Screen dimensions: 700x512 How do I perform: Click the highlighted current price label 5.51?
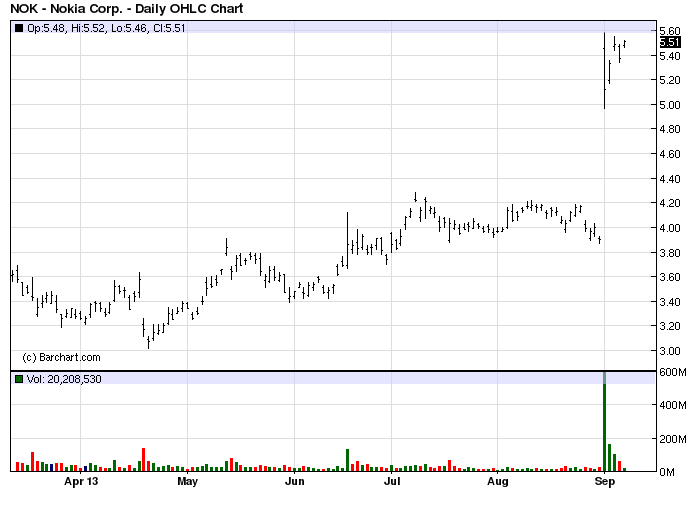coord(670,42)
